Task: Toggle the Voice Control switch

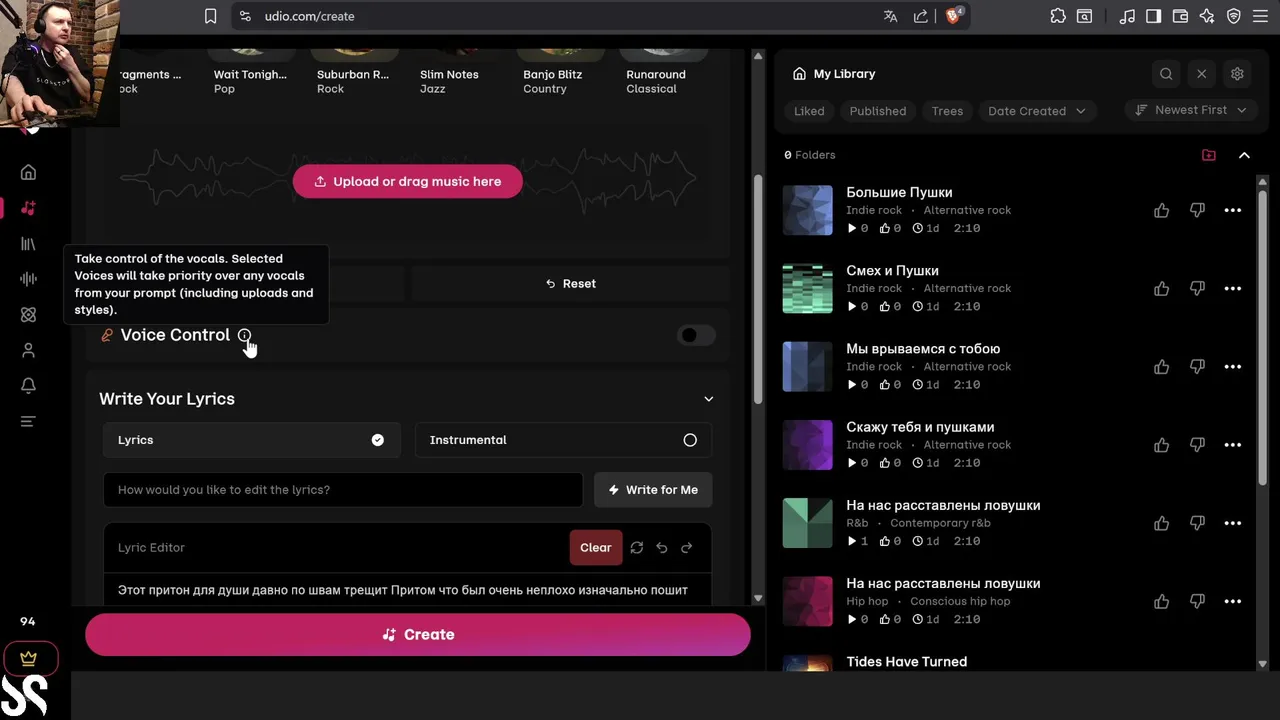Action: pos(696,335)
